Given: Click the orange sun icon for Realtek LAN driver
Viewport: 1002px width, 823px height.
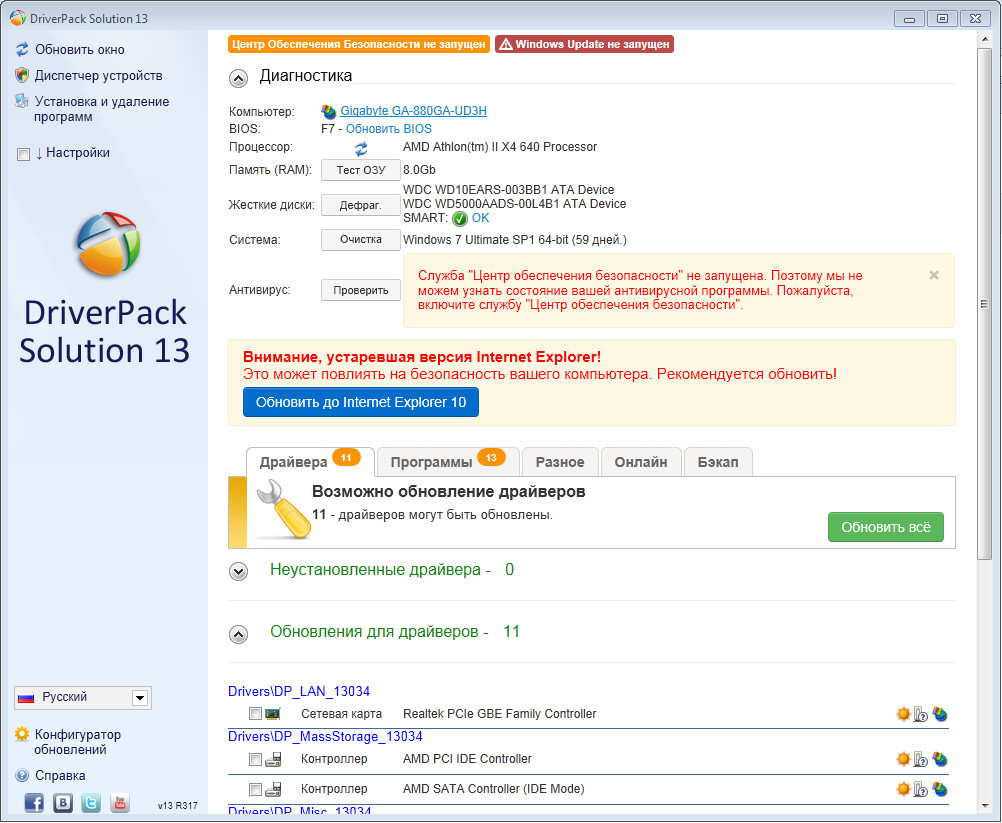Looking at the screenshot, I should [903, 714].
